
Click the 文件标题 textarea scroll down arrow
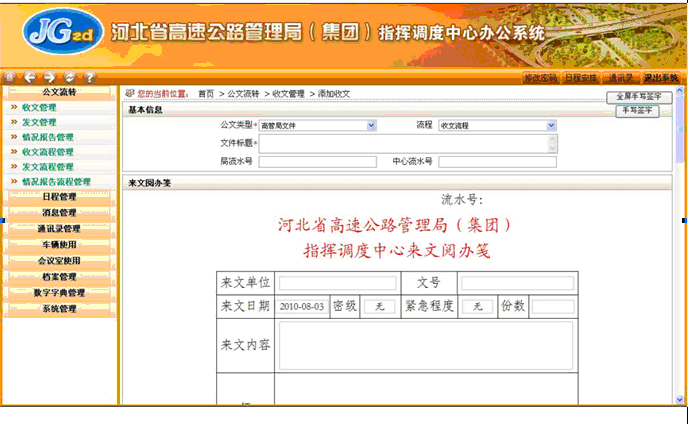(553, 149)
